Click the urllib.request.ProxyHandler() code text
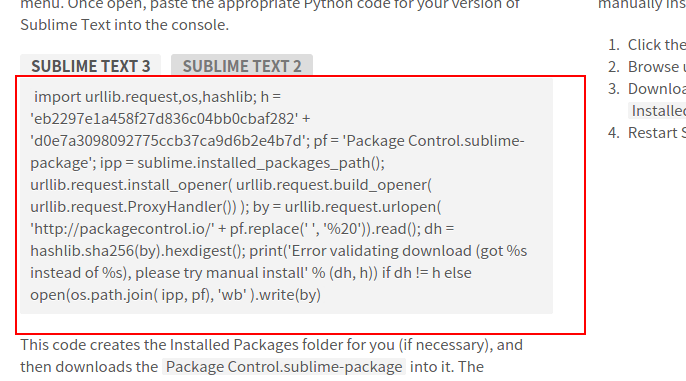Image resolution: width=686 pixels, height=381 pixels. coord(133,206)
